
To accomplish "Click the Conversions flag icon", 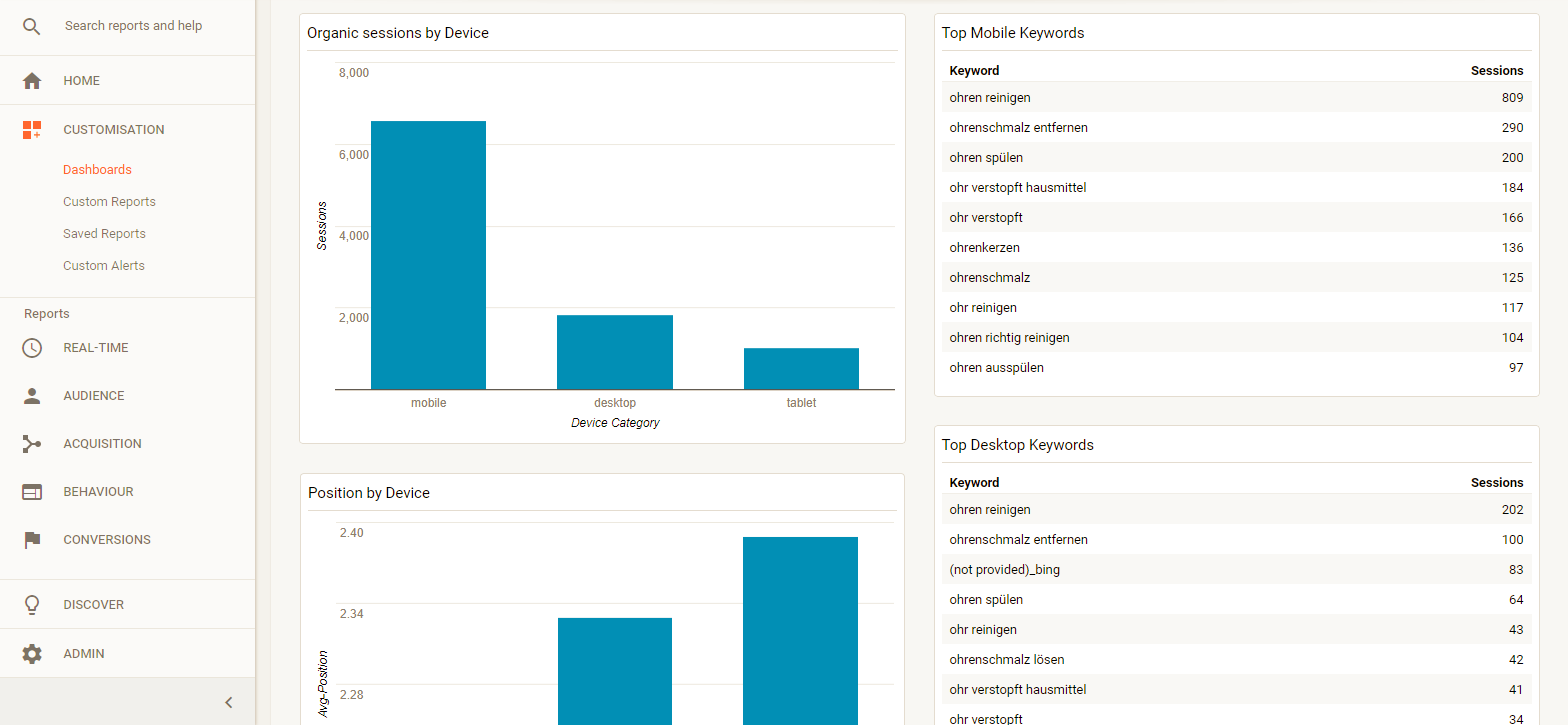I will pyautogui.click(x=32, y=540).
